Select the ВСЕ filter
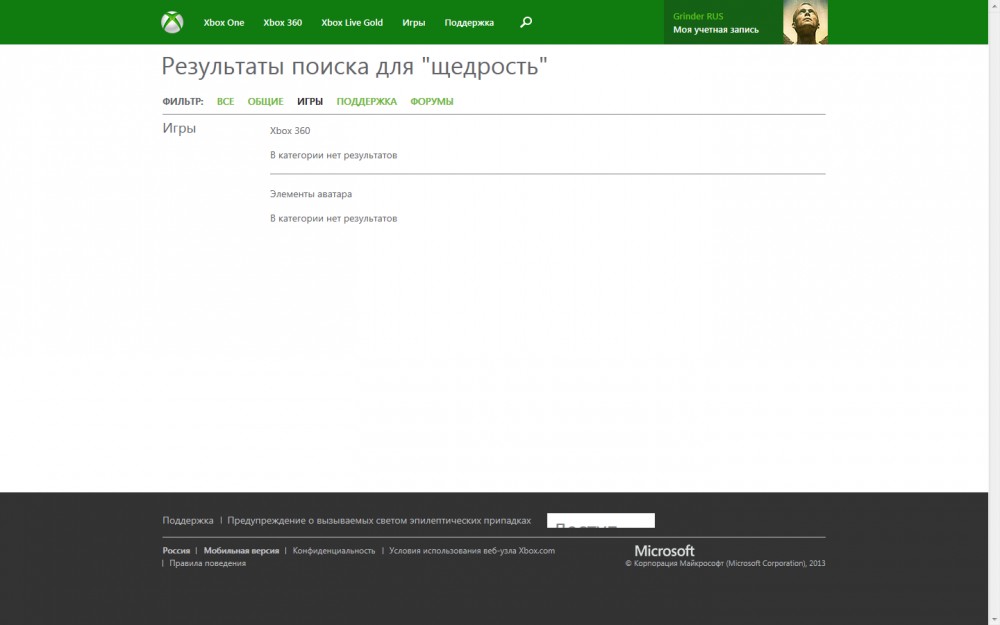Viewport: 1000px width, 625px height. tap(225, 101)
